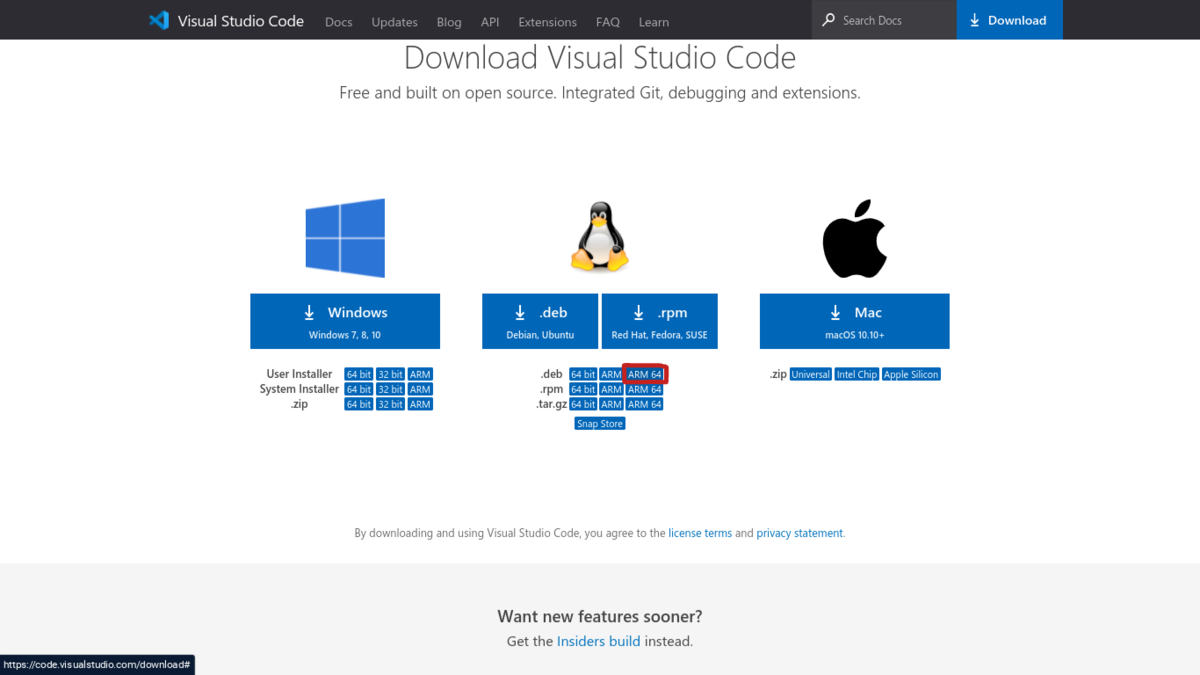The image size is (1200, 675).
Task: Download the Windows 7, 8, 10 installer
Action: click(x=345, y=321)
